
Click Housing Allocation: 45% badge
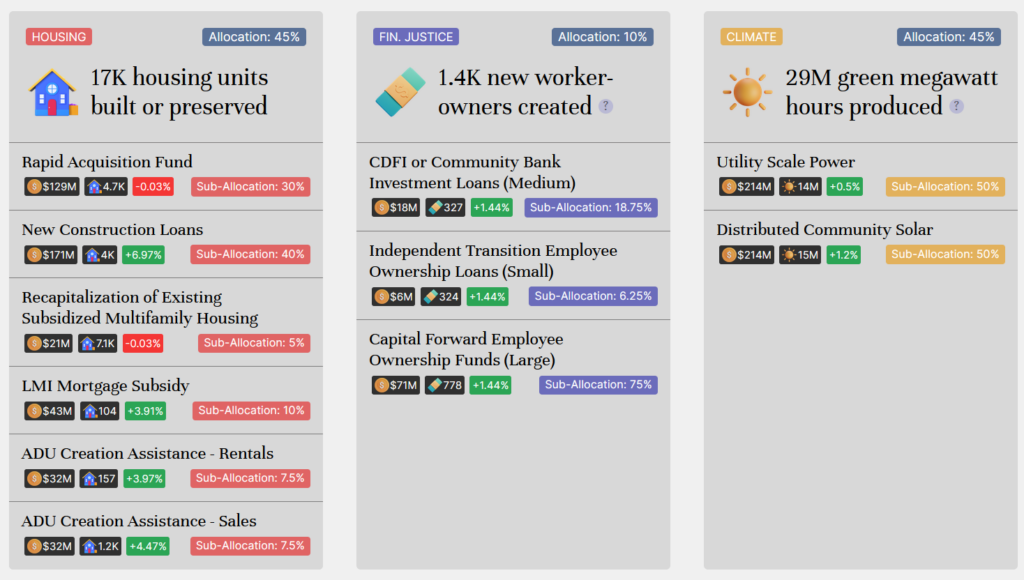tap(254, 37)
